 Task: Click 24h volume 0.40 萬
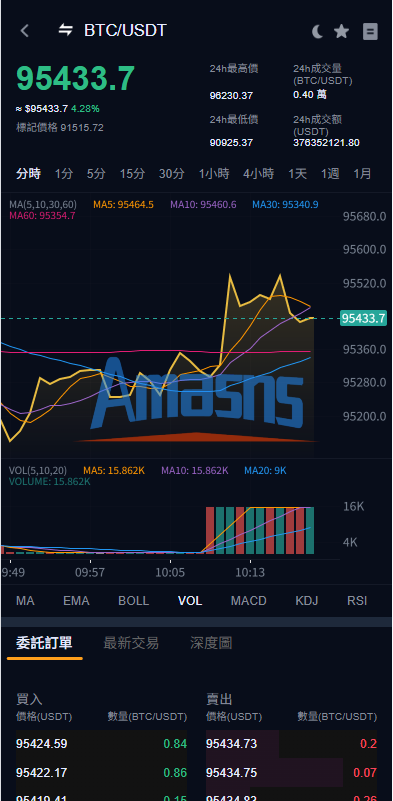(x=310, y=95)
